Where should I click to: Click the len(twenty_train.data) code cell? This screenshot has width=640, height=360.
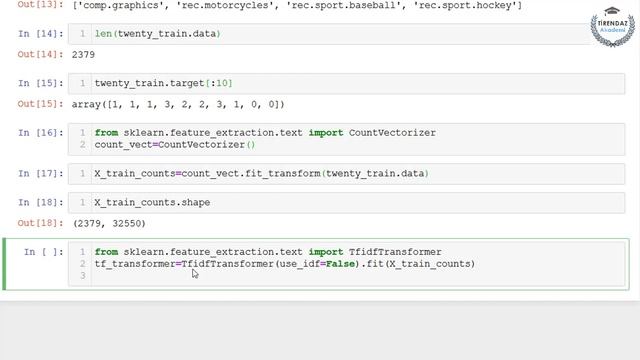346,34
